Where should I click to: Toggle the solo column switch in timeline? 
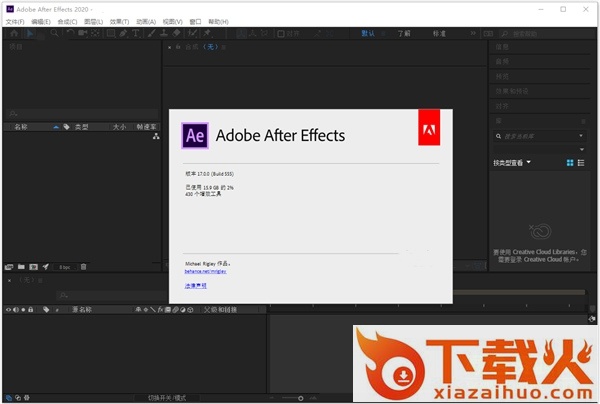click(23, 310)
